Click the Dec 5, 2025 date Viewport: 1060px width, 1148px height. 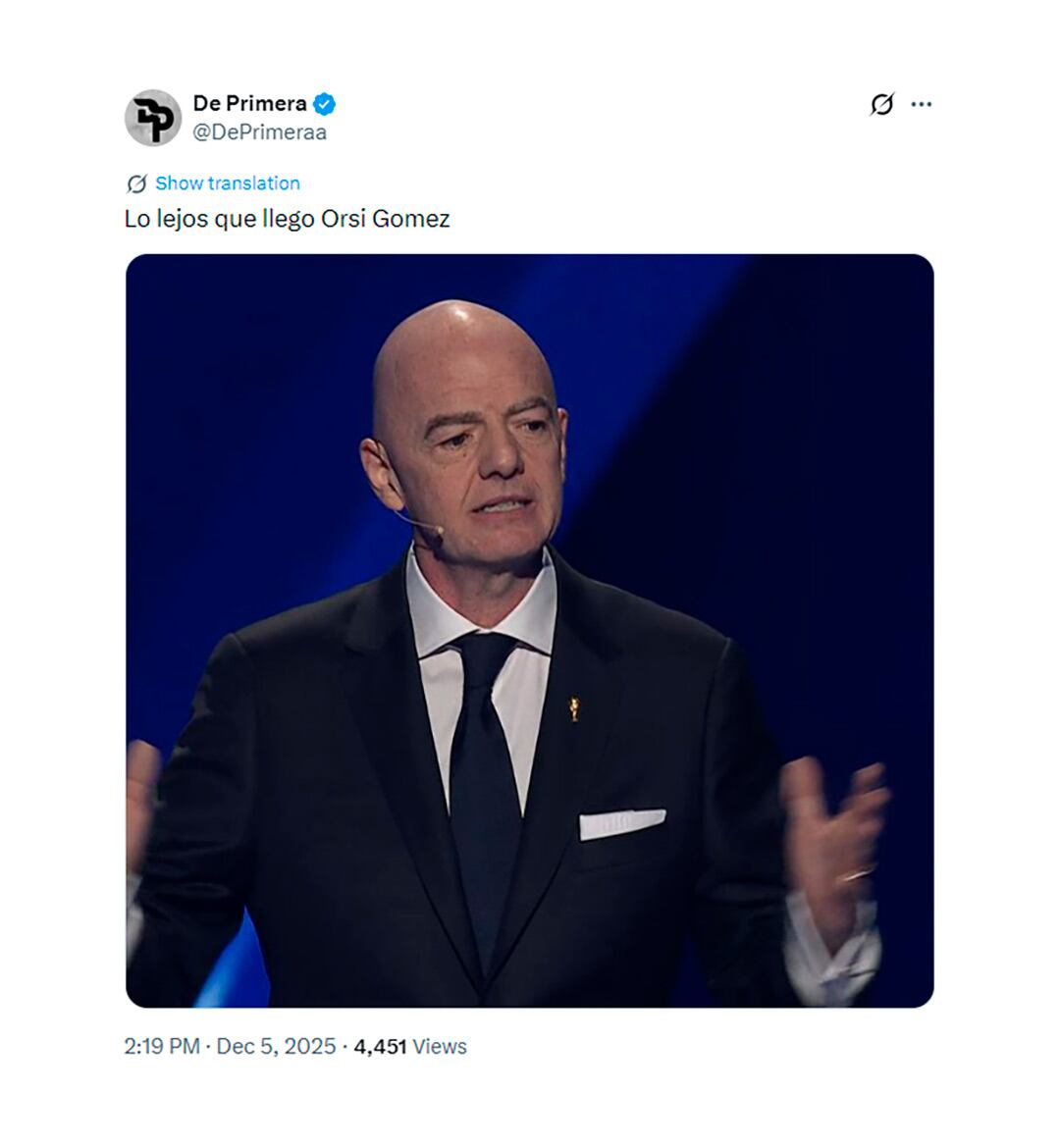click(x=276, y=1046)
